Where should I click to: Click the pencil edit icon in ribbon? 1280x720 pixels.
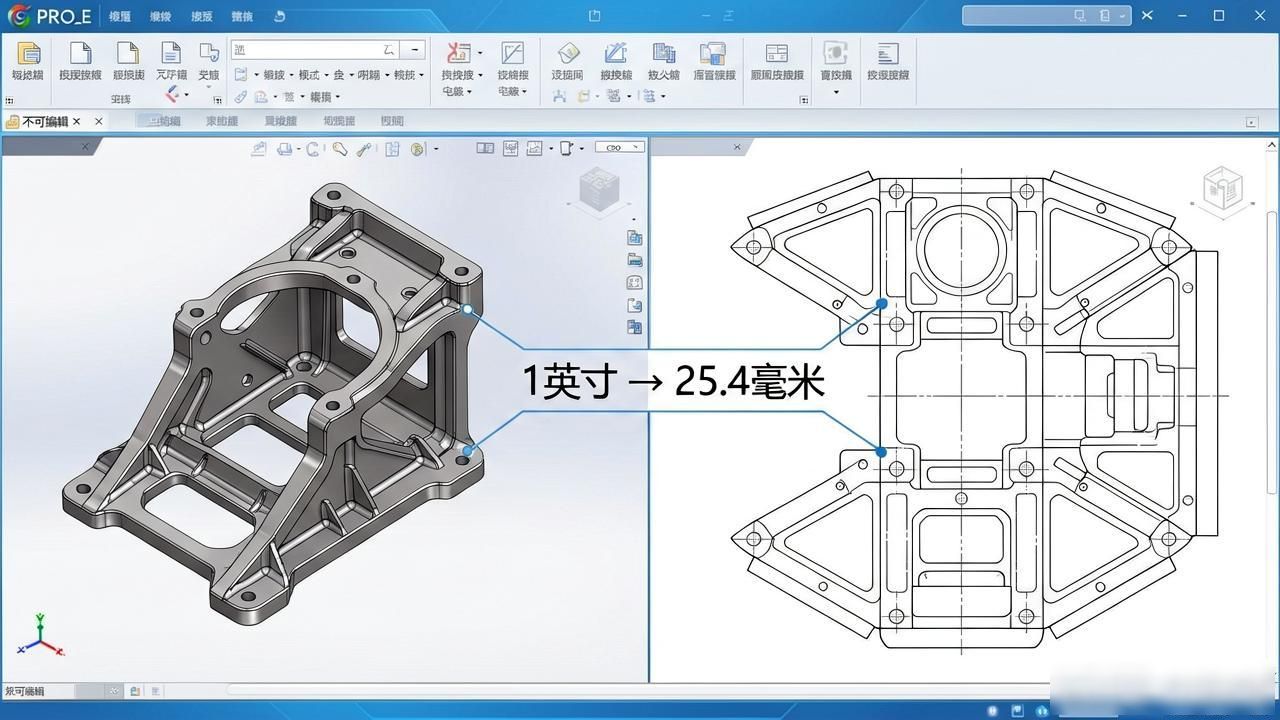615,53
